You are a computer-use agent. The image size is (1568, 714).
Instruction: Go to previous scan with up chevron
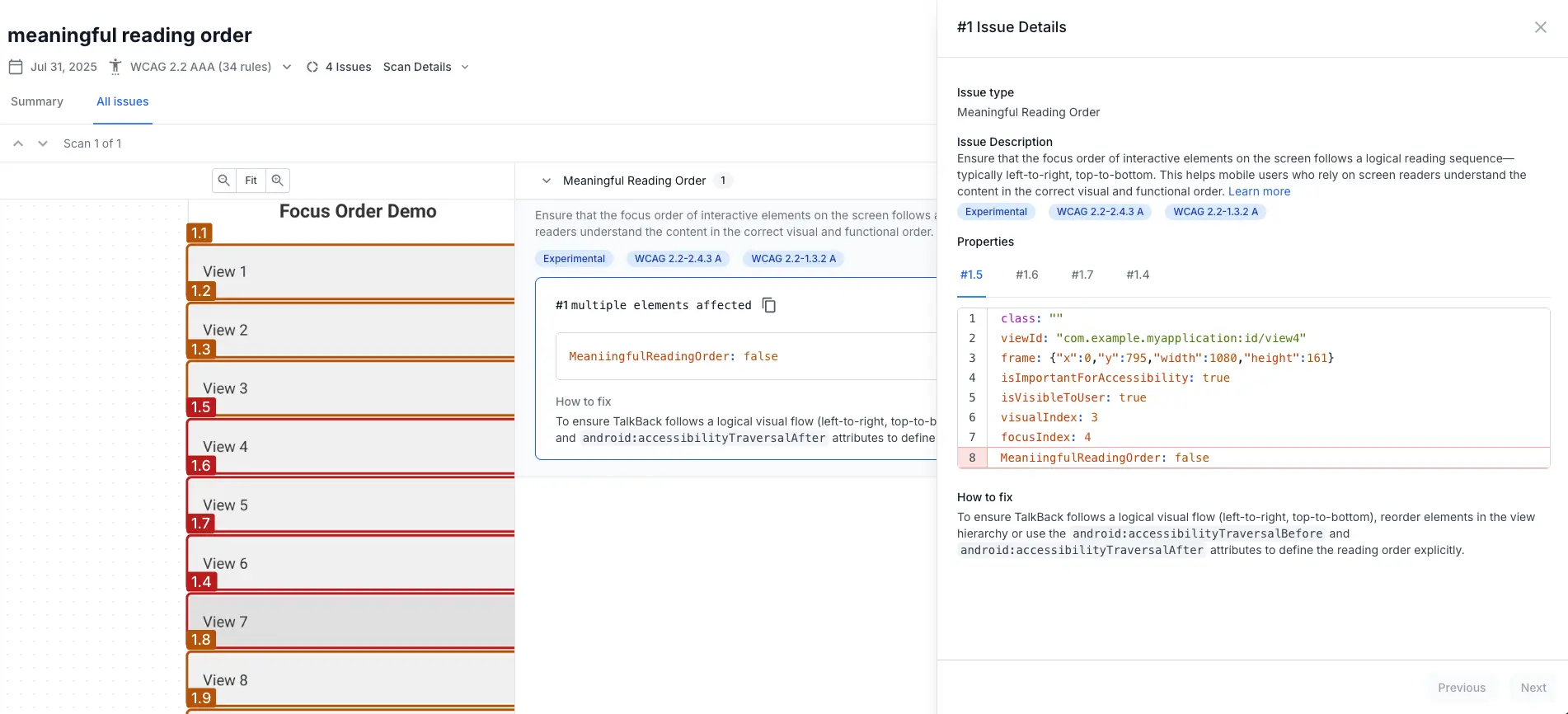coord(18,143)
